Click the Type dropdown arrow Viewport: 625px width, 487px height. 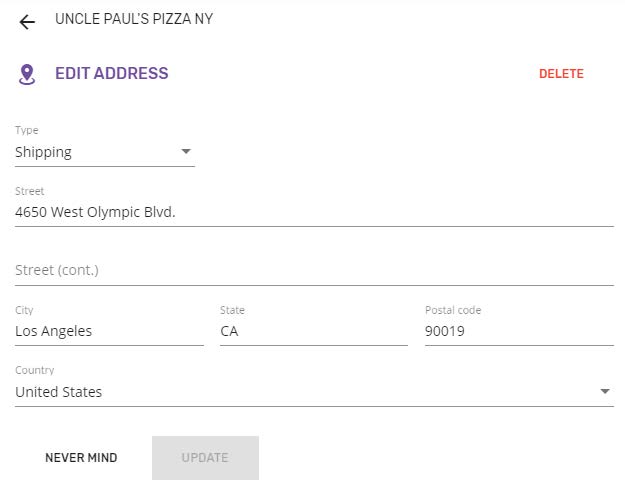(186, 151)
